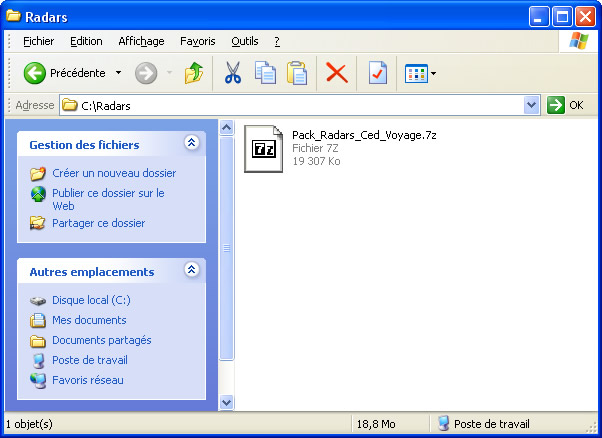Open the Views dropdown arrow
The image size is (602, 438).
click(x=433, y=73)
